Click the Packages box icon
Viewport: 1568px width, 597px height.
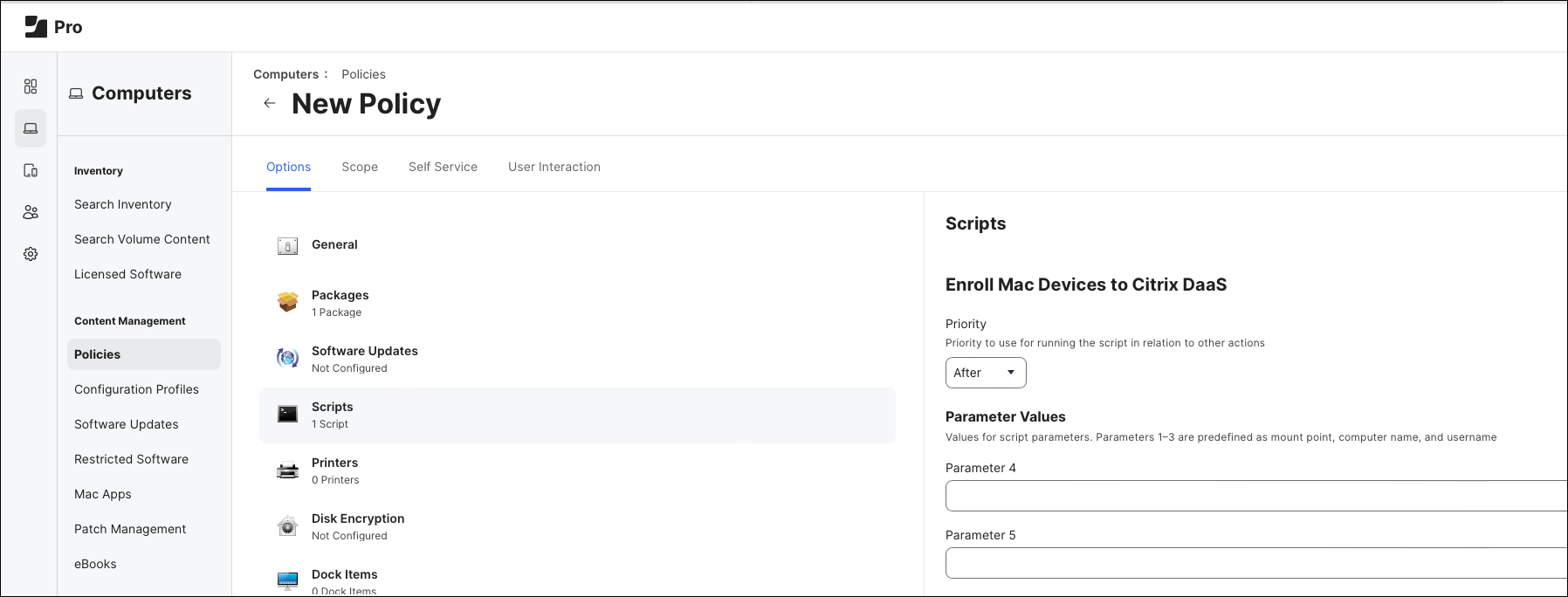click(287, 302)
